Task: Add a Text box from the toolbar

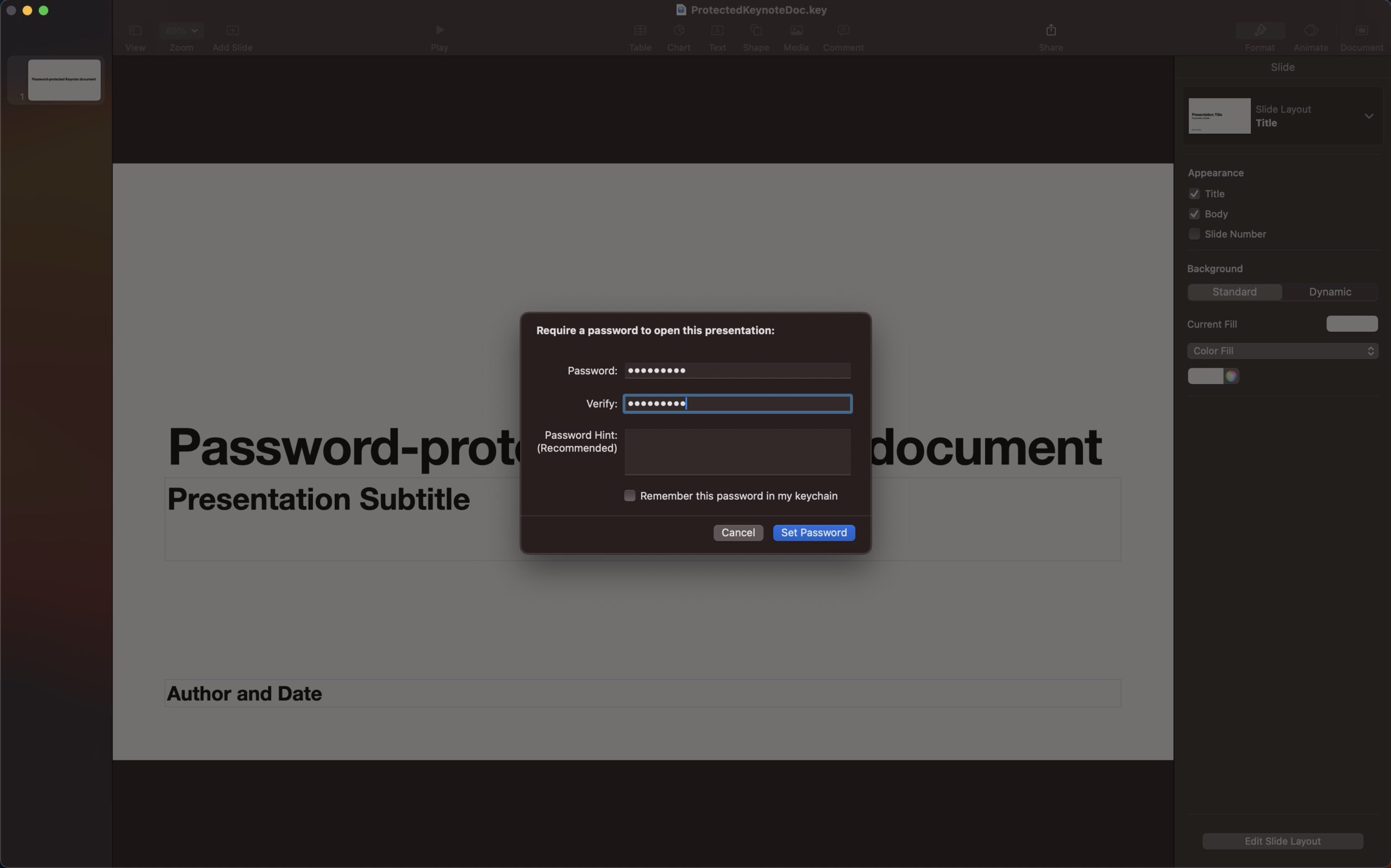Action: point(717,30)
